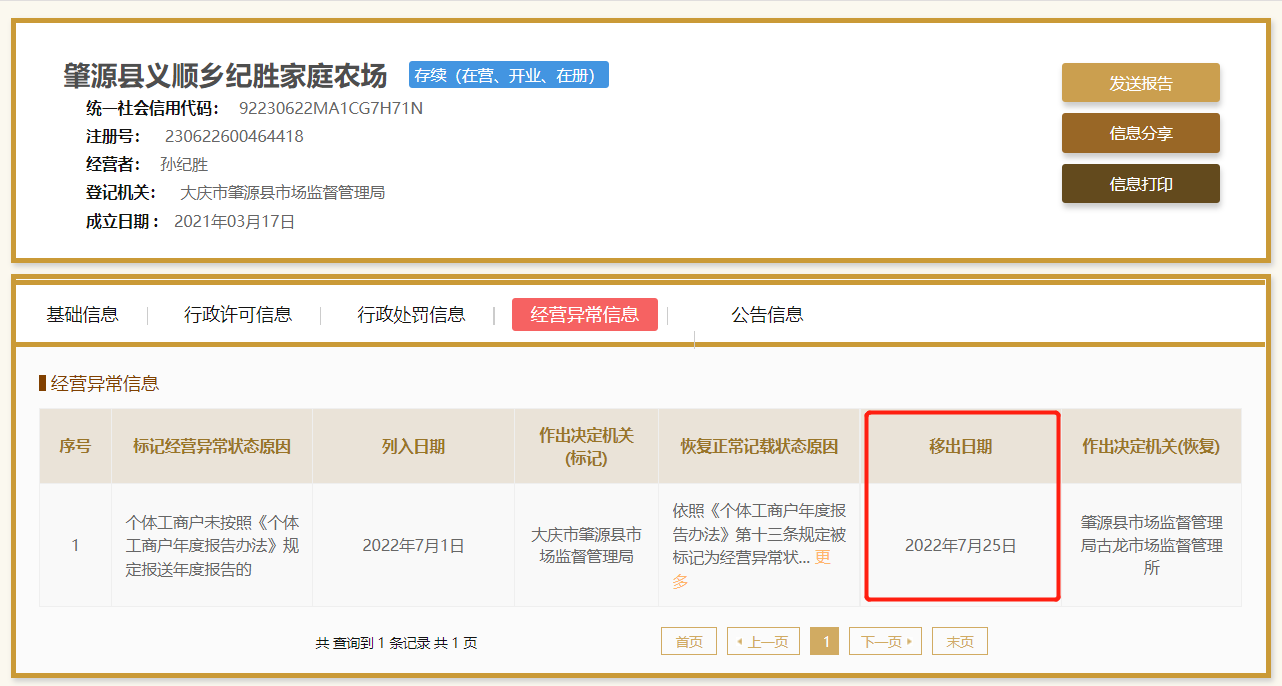Open the 行政许可信息 tab
This screenshot has height=686, width=1282.
[x=238, y=315]
